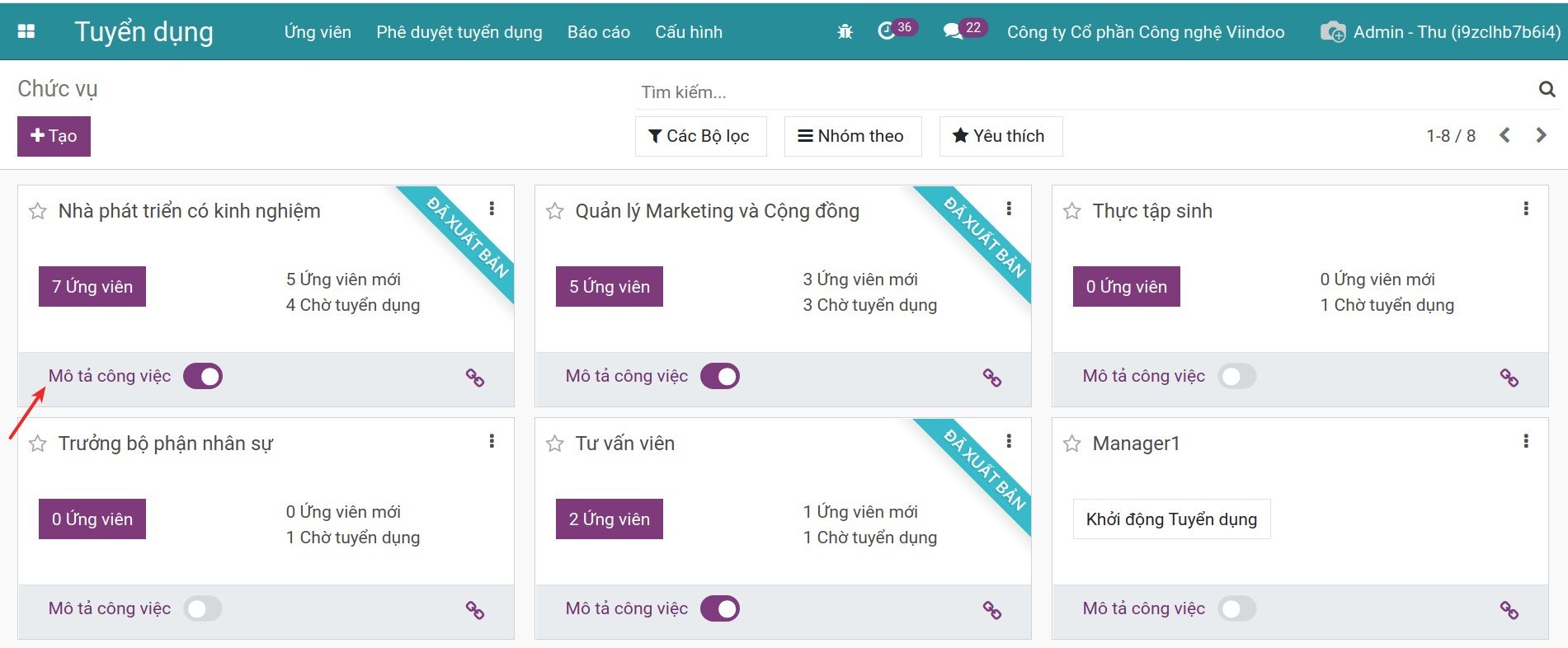Enable Mô tả công việc toggle for Thực tập sinh
Image resolution: width=1568 pixels, height=648 pixels.
(1236, 376)
